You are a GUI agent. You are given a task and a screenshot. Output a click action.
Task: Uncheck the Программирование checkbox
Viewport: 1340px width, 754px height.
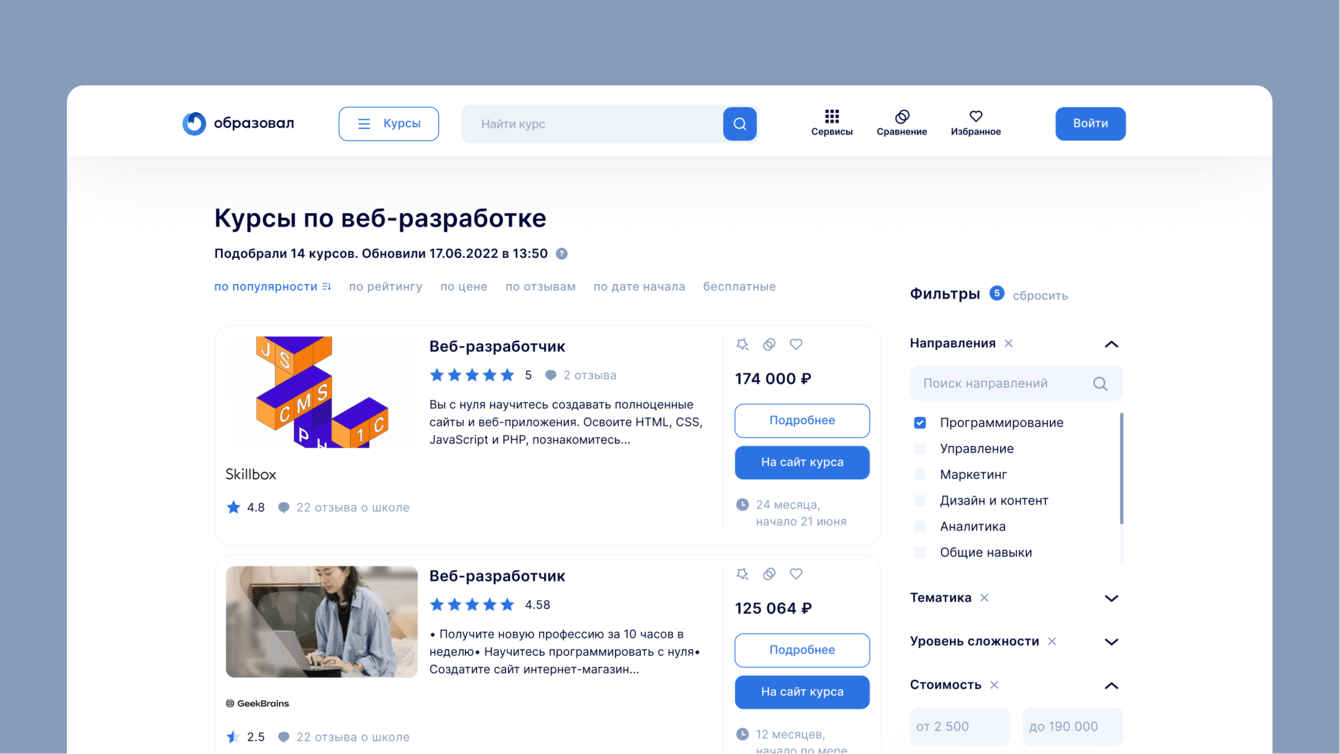(920, 423)
